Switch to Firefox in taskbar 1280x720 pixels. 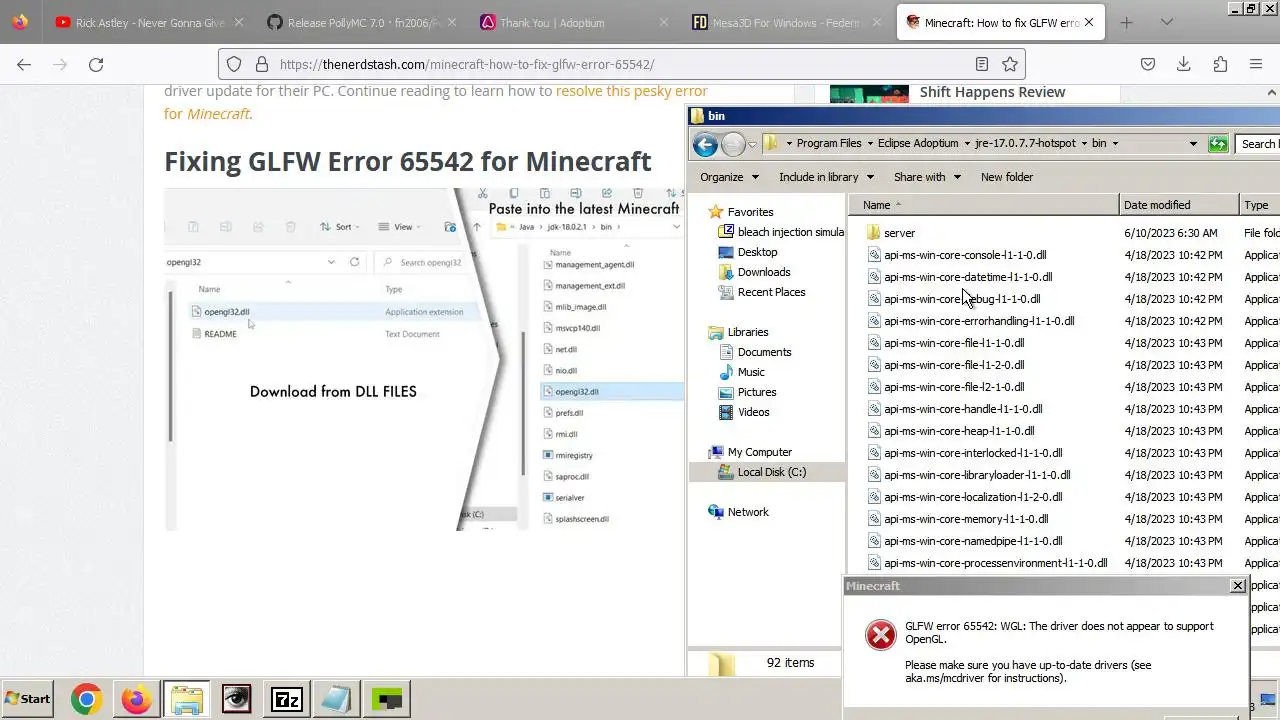(x=136, y=699)
